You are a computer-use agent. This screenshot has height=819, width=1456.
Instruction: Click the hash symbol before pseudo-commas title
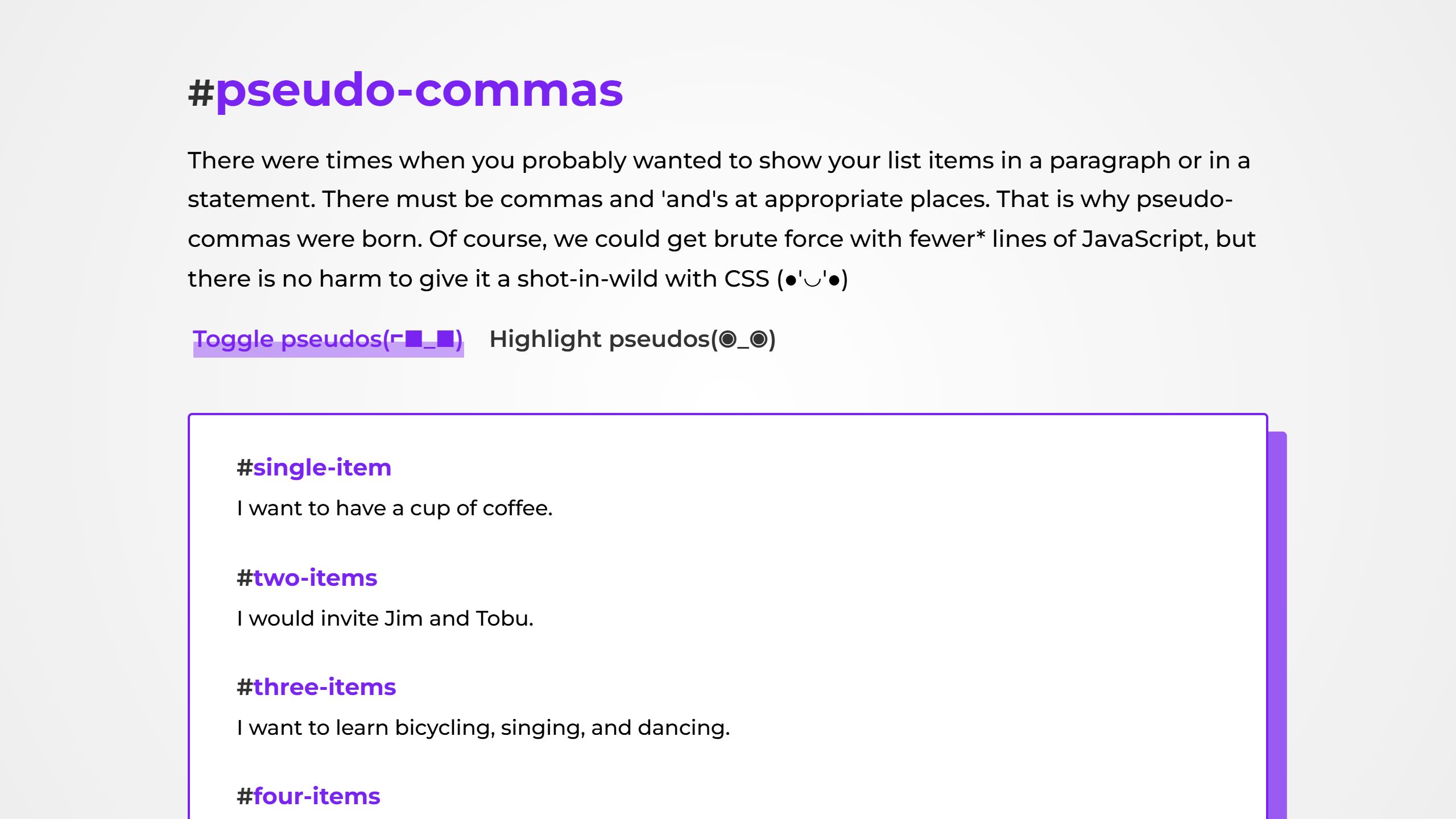click(x=201, y=92)
